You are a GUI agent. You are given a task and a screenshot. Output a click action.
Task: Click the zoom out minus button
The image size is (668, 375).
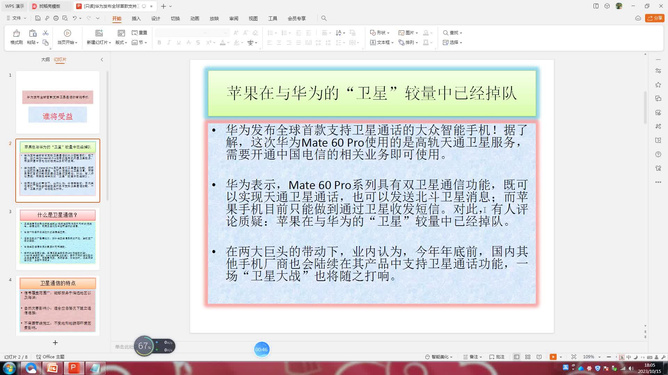point(609,357)
